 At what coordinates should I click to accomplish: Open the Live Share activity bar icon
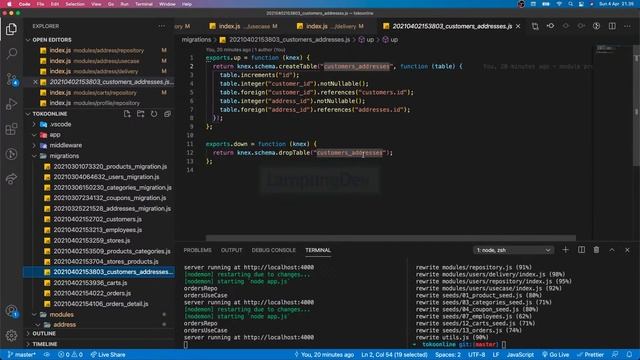[x=11, y=179]
